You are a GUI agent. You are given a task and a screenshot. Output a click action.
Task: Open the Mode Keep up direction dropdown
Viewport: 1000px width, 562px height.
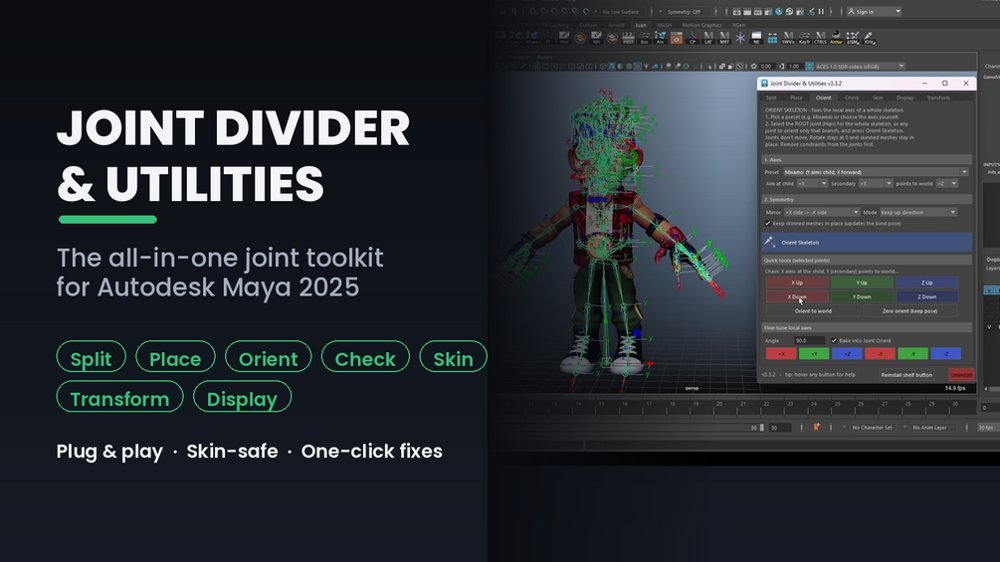coord(918,212)
